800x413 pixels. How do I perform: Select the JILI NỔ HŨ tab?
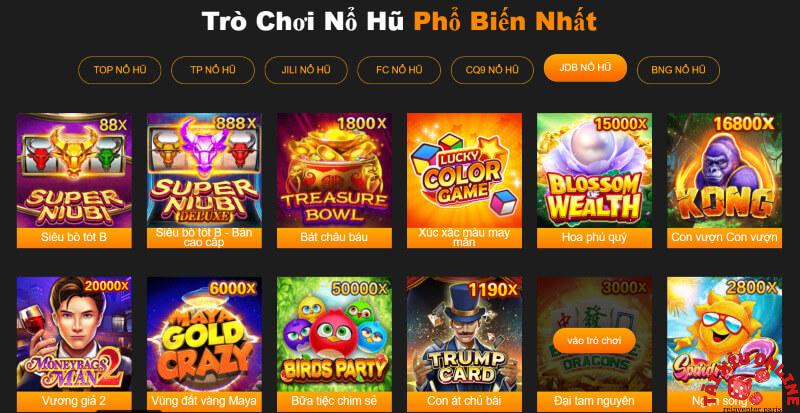click(306, 70)
